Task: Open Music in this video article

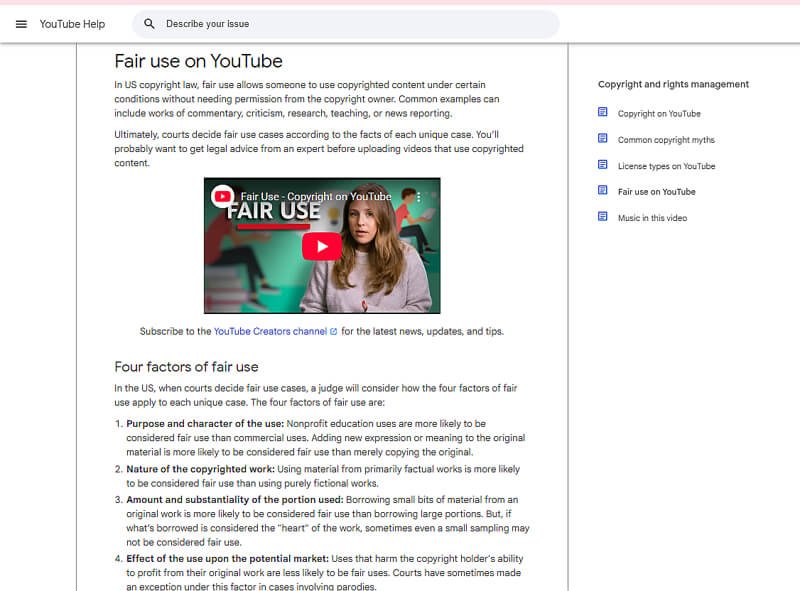Action: point(653,218)
